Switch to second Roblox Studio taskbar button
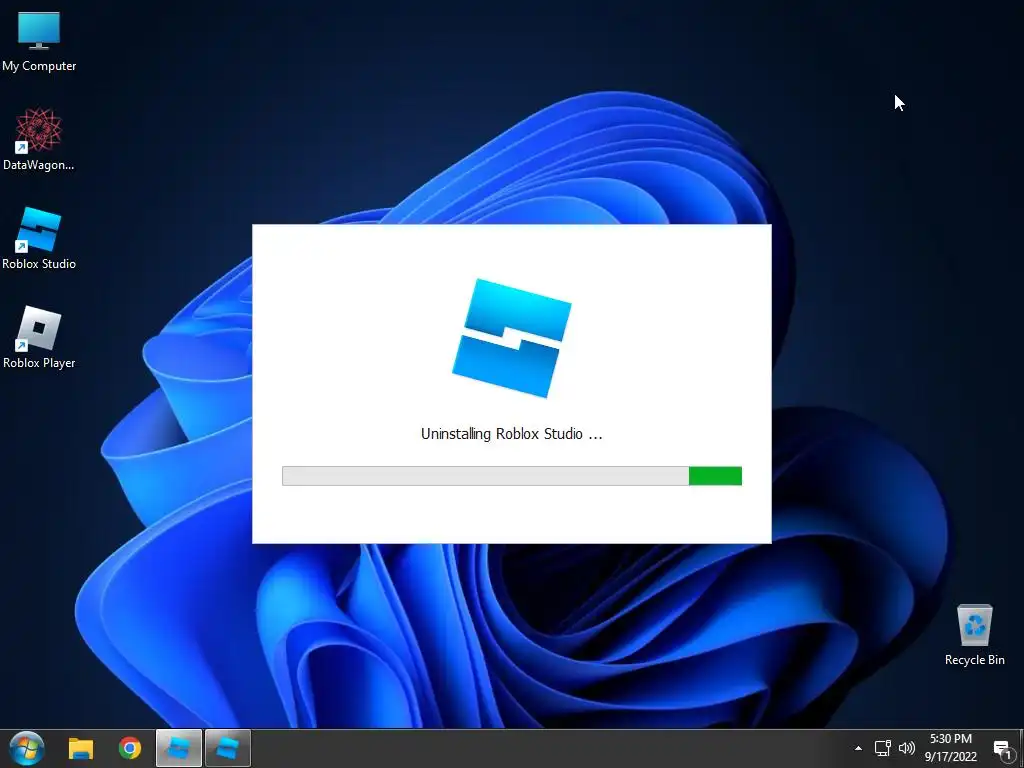This screenshot has height=768, width=1024. coord(228,748)
